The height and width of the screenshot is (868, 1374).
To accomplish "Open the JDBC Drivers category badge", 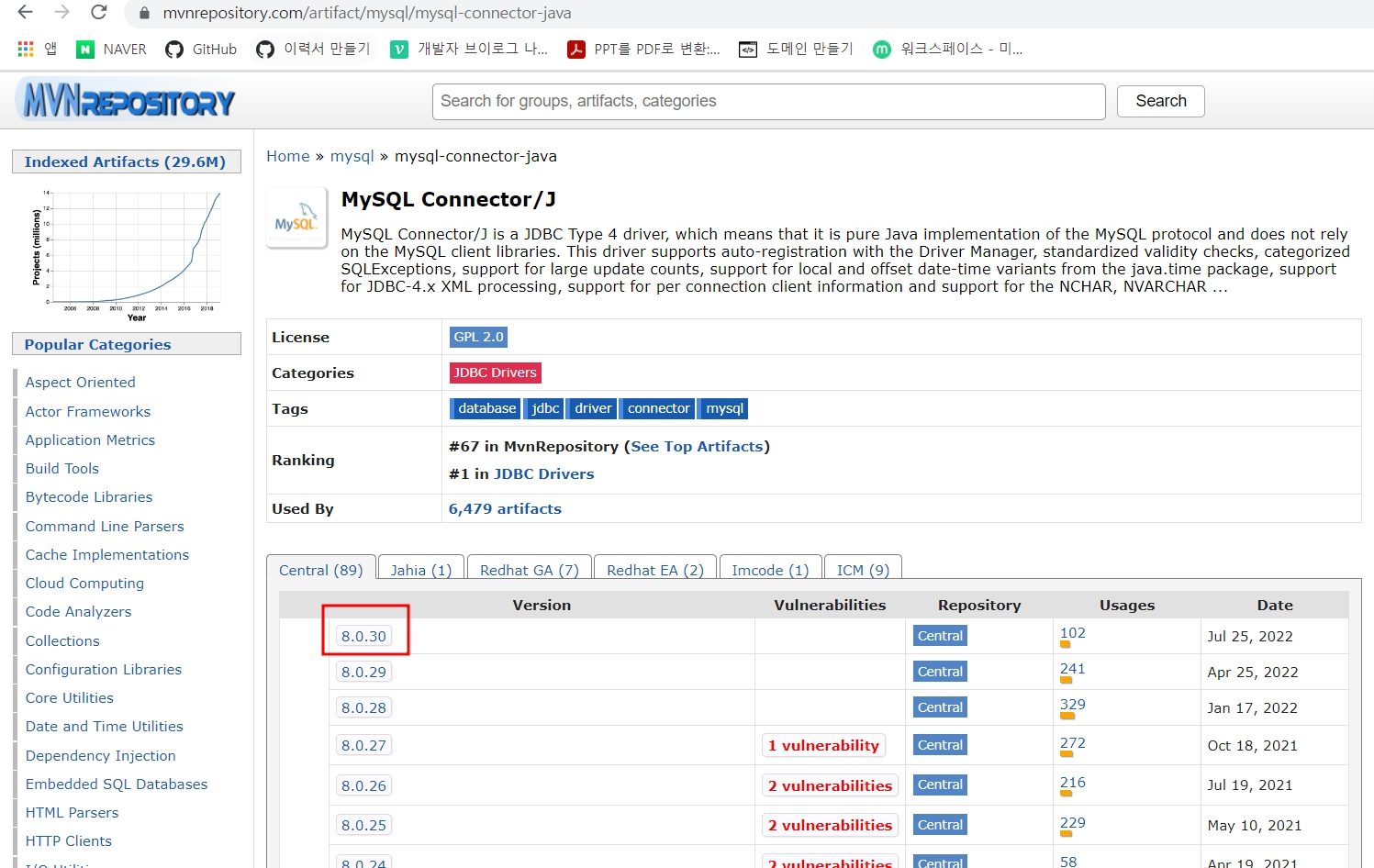I will (495, 373).
